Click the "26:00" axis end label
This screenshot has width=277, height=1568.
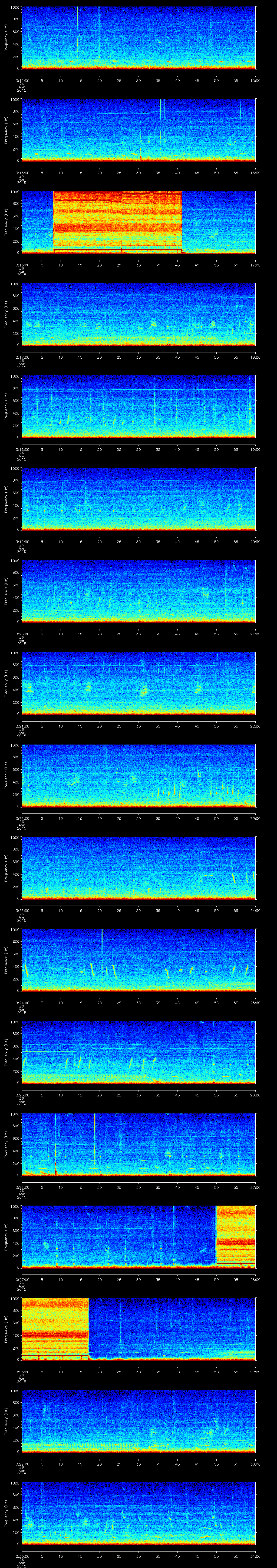click(x=256, y=1095)
